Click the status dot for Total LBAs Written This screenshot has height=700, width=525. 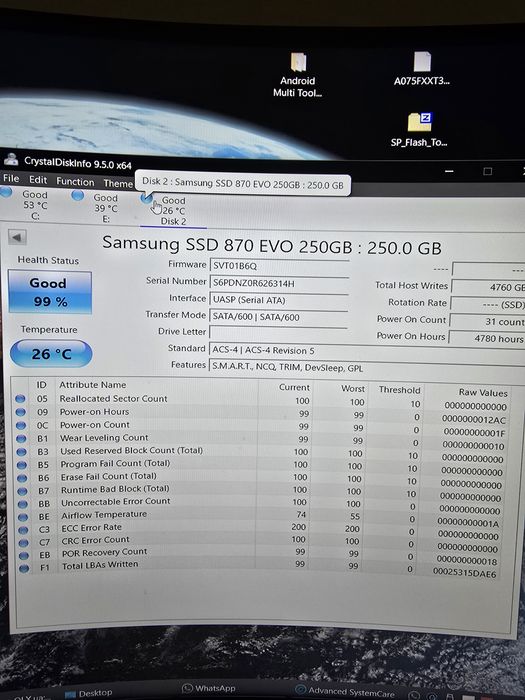tap(24, 569)
